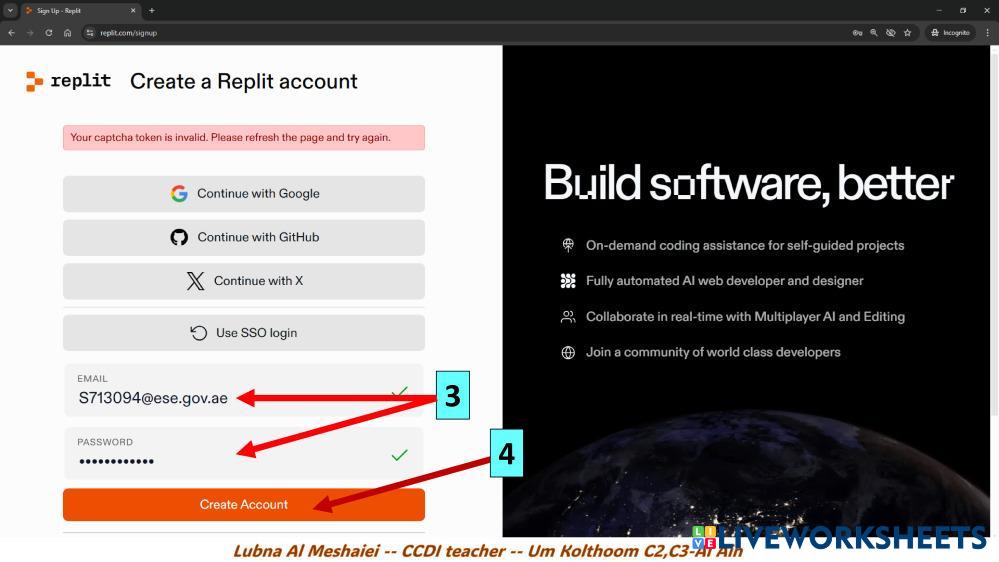Open Chrome three-dot menu

click(987, 32)
